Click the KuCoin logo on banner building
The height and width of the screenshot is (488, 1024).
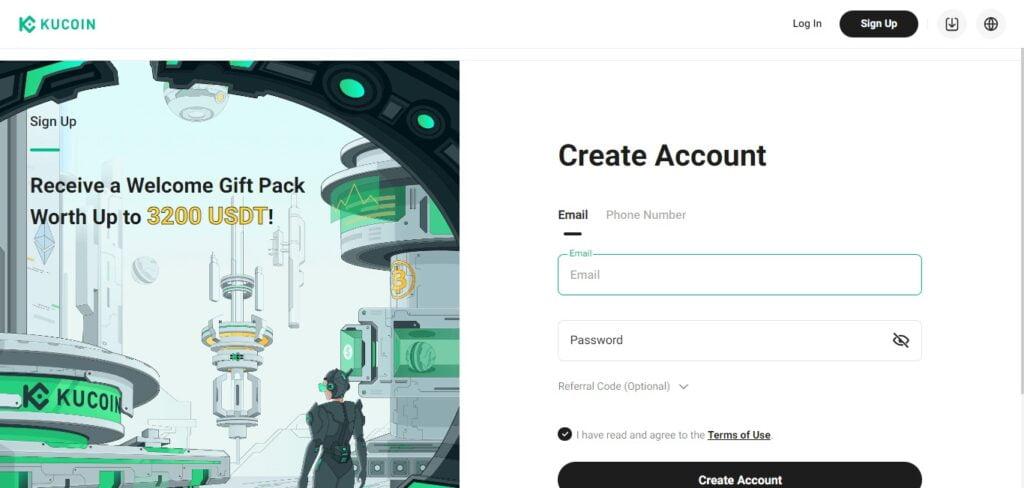(71, 399)
